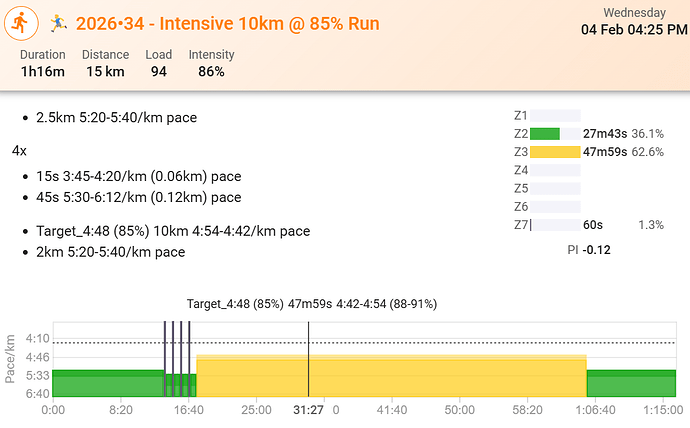
Task: Click the 31:27 cursor label on the time axis
Action: 307,410
